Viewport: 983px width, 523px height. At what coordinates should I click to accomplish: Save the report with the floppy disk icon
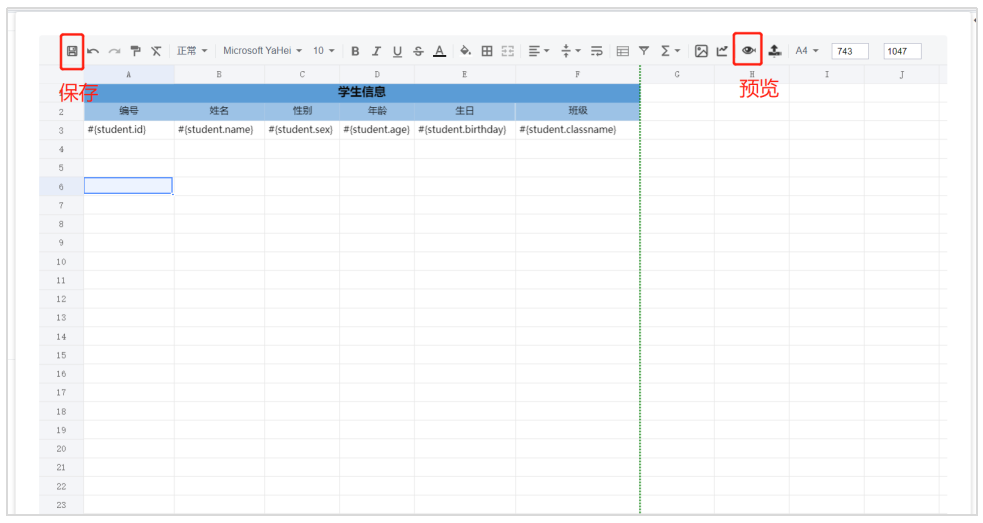[x=72, y=51]
